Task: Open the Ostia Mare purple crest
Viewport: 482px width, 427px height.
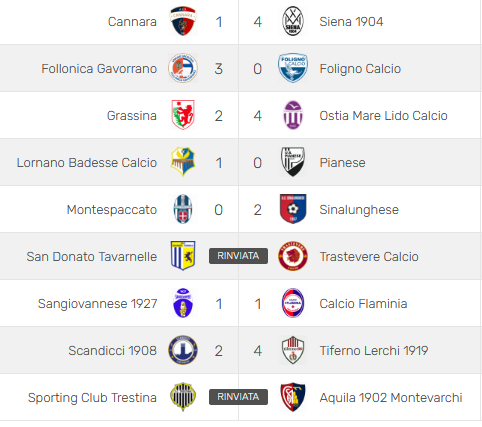Action: 293,115
